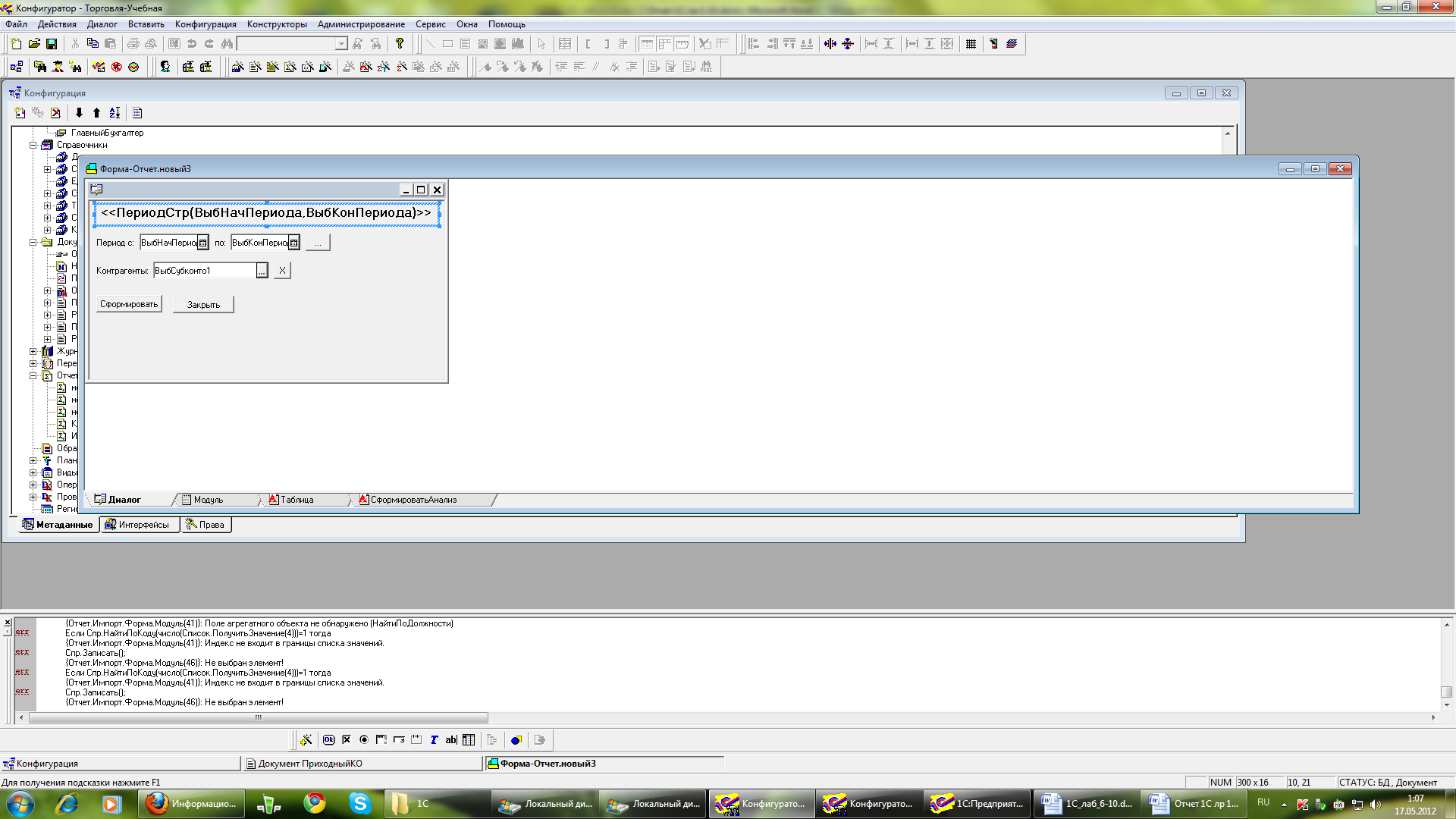This screenshot has height=819, width=1456.
Task: Insert a text label (T icon)
Action: [x=434, y=740]
